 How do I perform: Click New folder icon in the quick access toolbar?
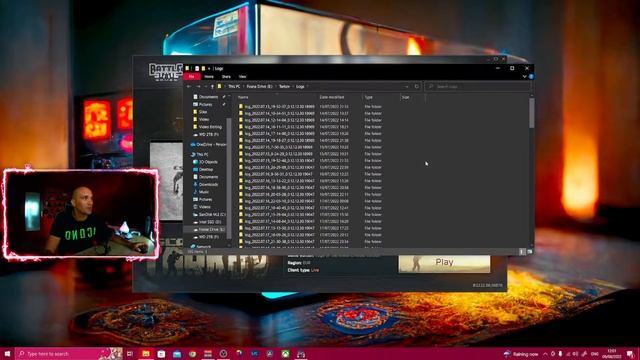203,69
